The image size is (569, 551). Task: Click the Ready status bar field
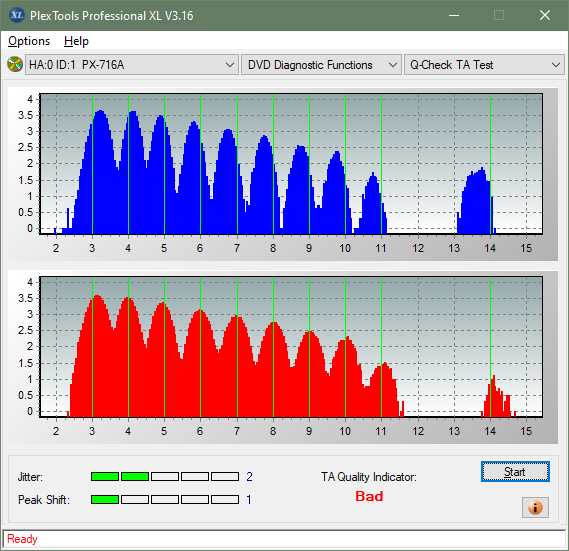click(x=284, y=539)
